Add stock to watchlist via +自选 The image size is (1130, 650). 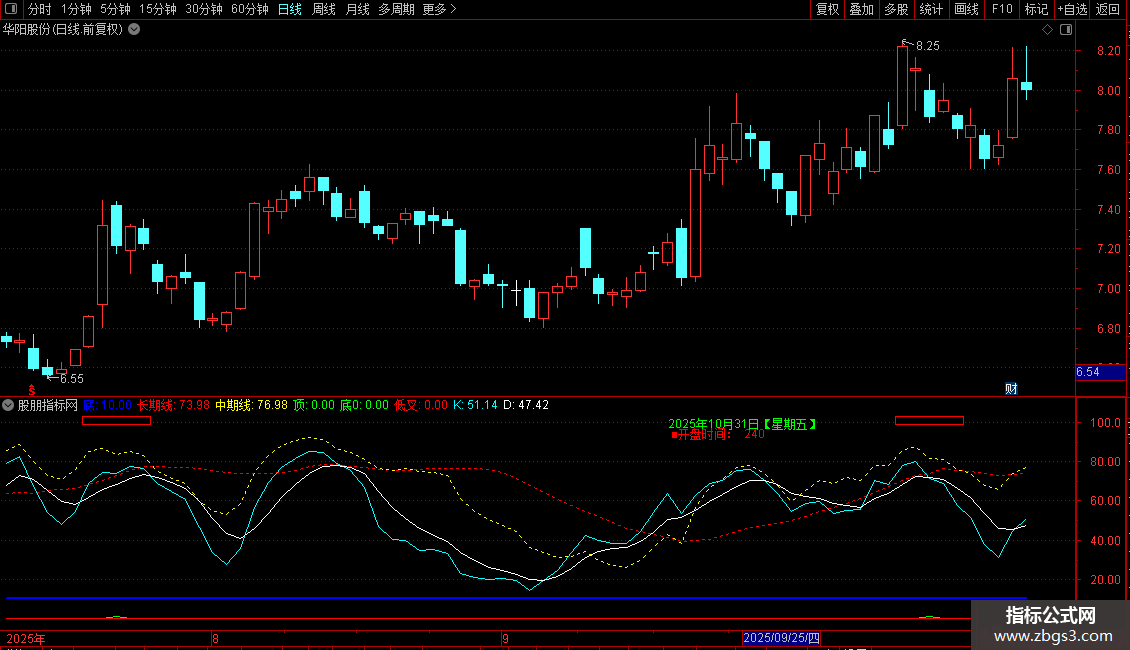pos(1072,9)
